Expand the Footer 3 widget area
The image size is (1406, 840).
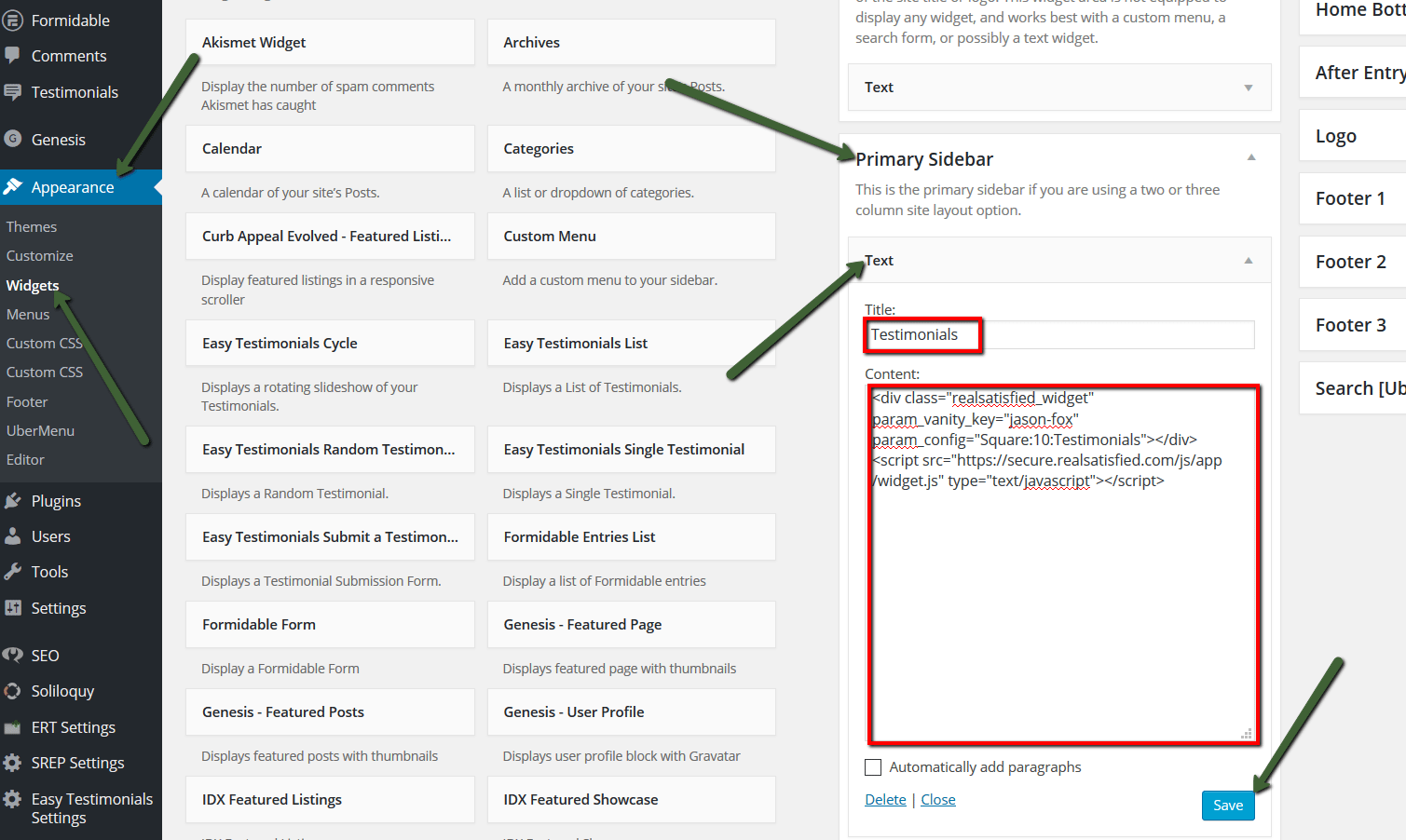pos(1353,325)
